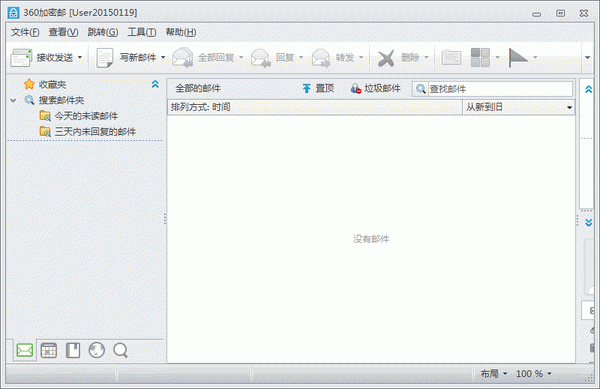Click the 360 mail app title icon
The image size is (600, 389).
(13, 13)
